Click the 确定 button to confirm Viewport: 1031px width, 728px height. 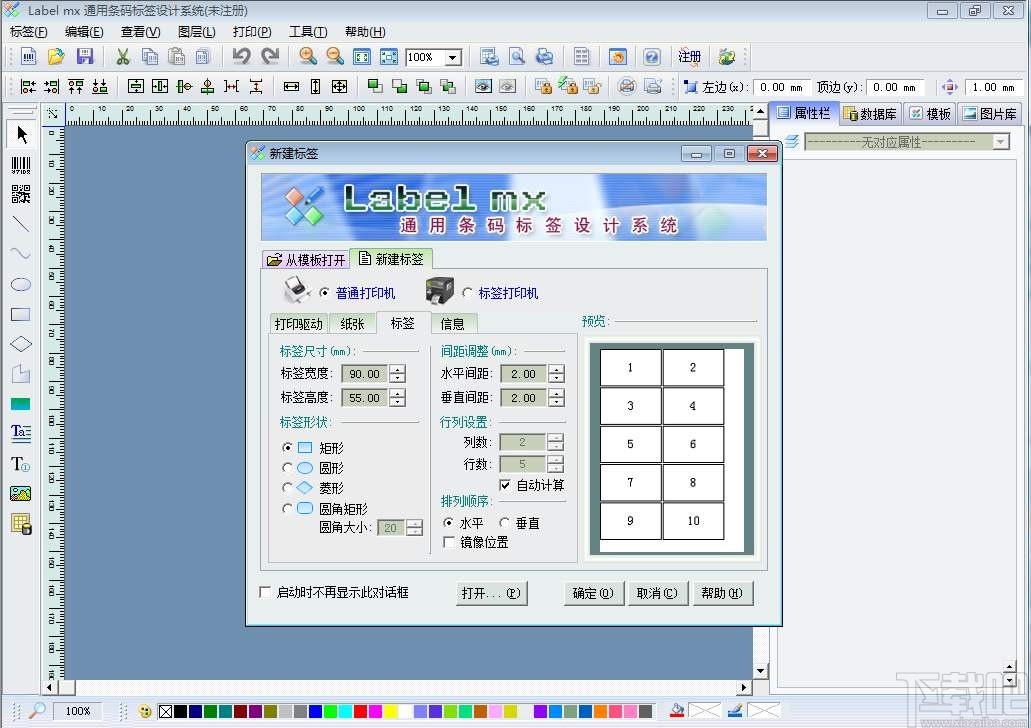click(593, 592)
